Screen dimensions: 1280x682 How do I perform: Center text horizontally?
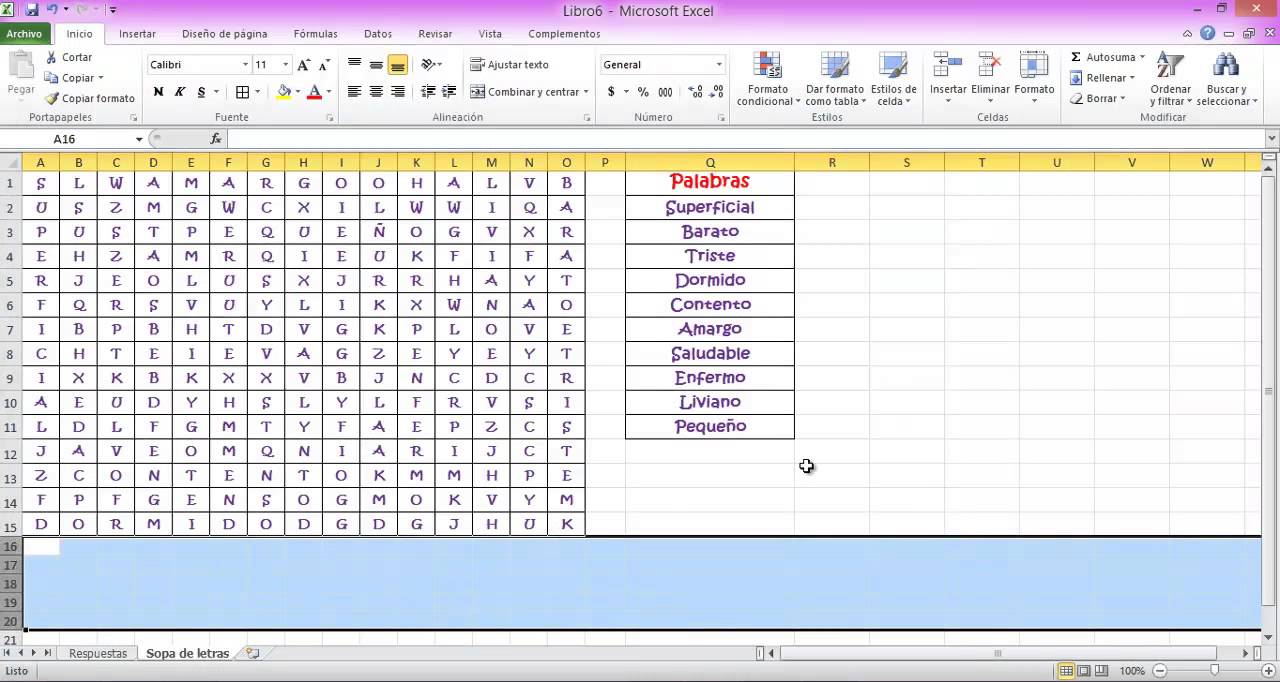pos(376,92)
